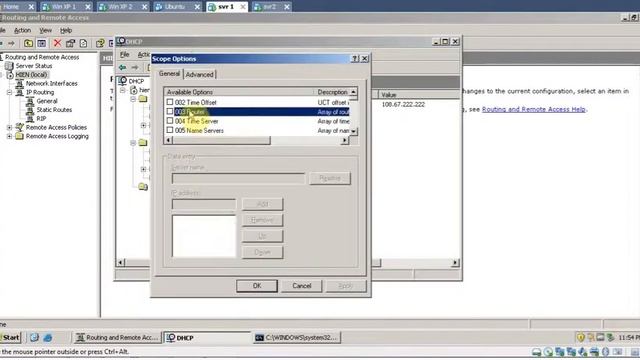
Task: Switch to Routing and Remote Access taskbar button
Action: [118, 338]
